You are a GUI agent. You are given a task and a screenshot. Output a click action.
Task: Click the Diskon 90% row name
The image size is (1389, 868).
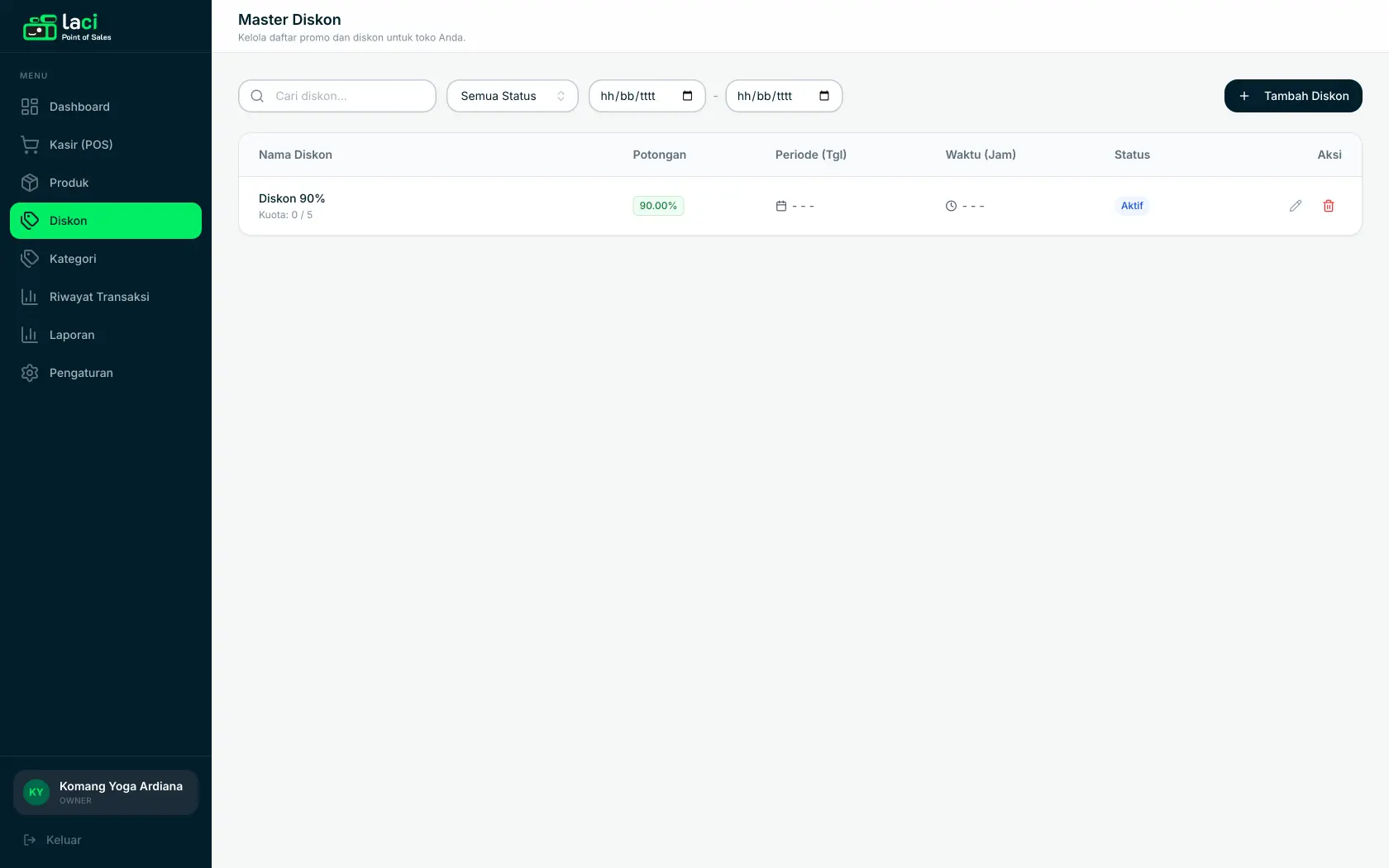(x=292, y=198)
